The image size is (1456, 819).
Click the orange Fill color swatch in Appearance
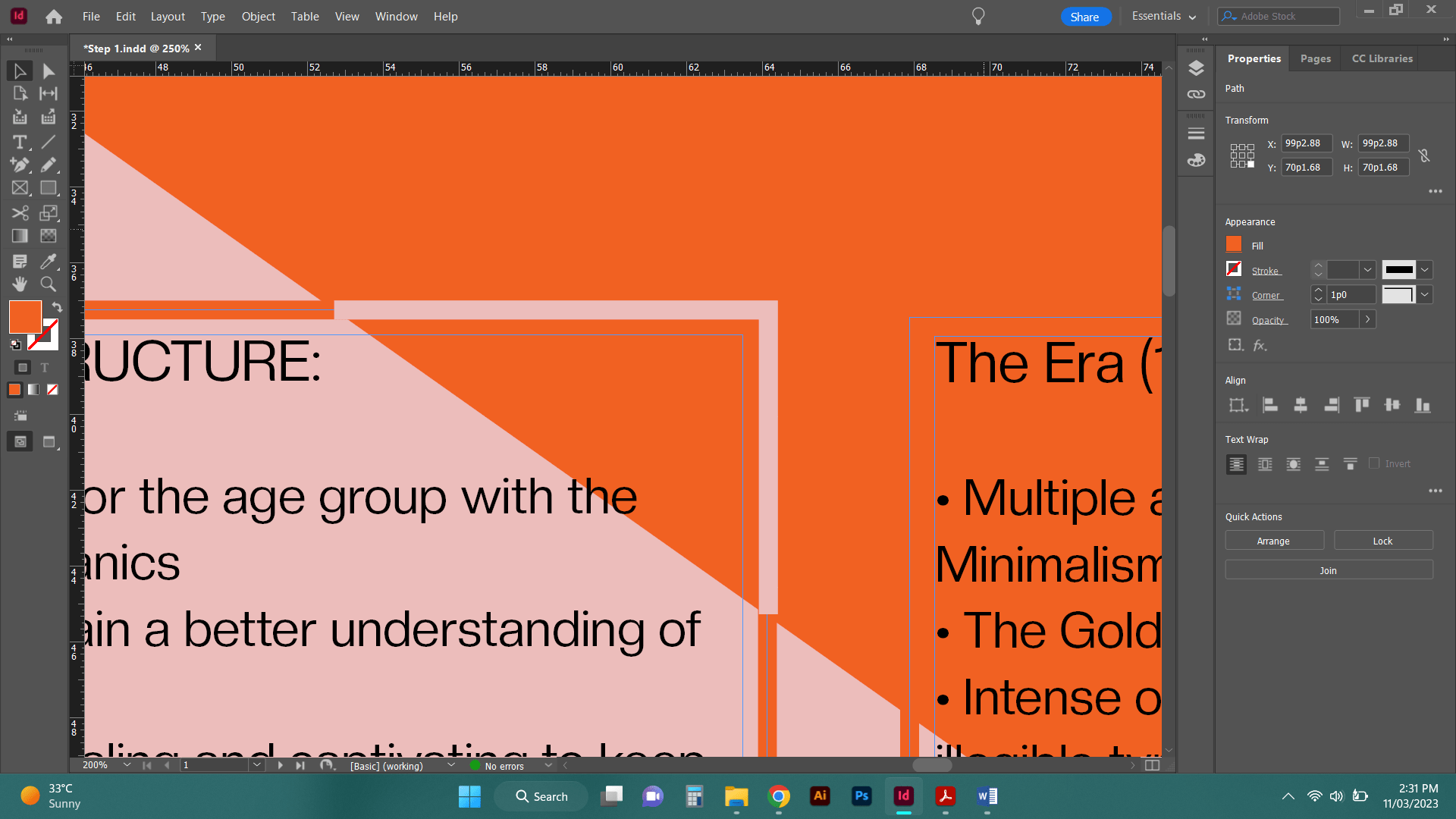click(1234, 245)
